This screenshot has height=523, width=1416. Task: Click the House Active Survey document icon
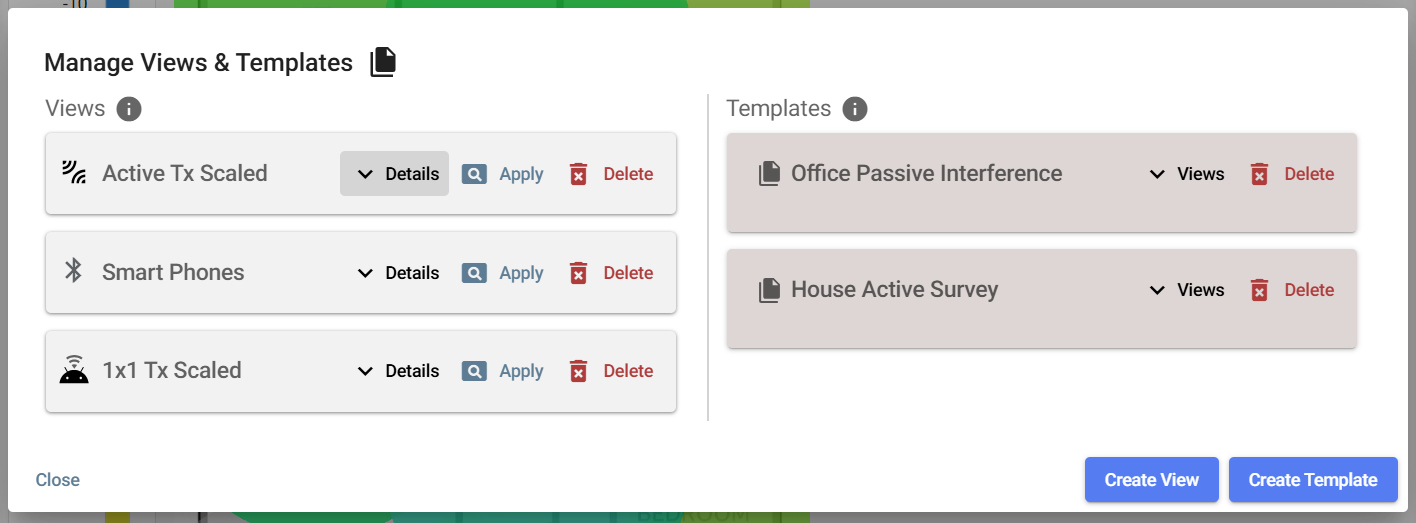(x=769, y=290)
